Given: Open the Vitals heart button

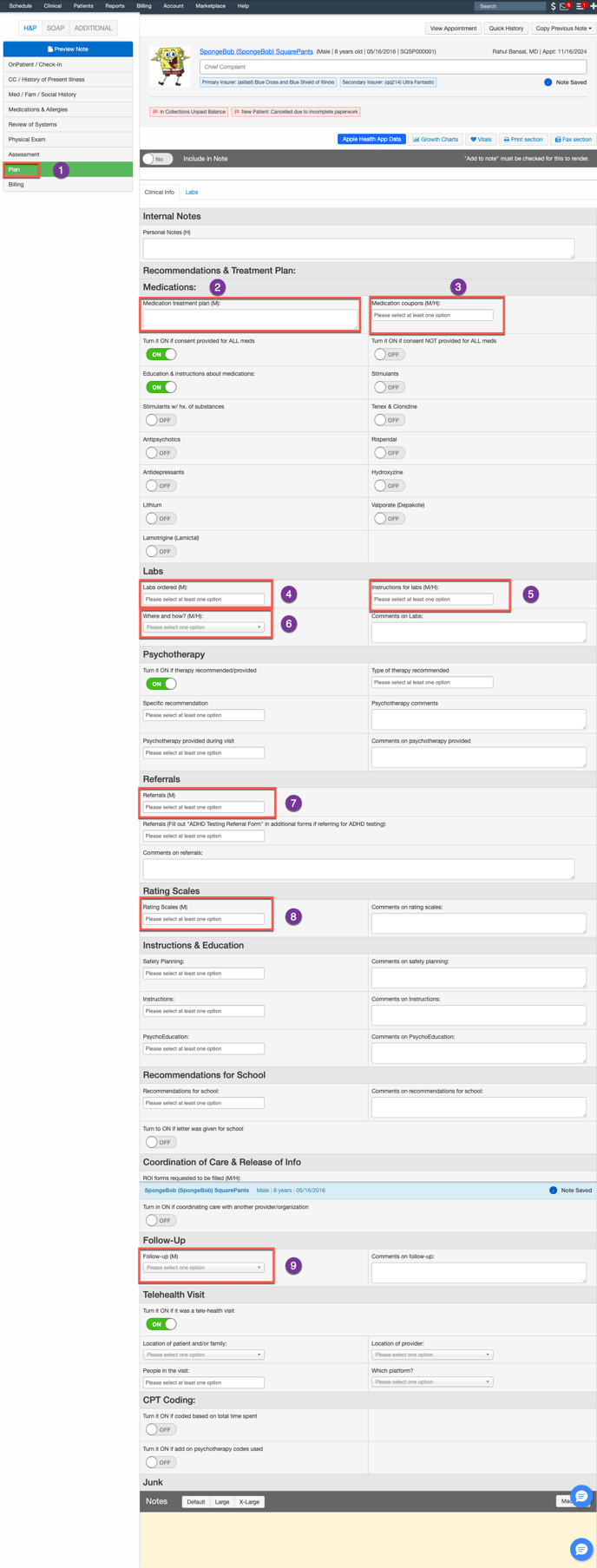Looking at the screenshot, I should 481,139.
